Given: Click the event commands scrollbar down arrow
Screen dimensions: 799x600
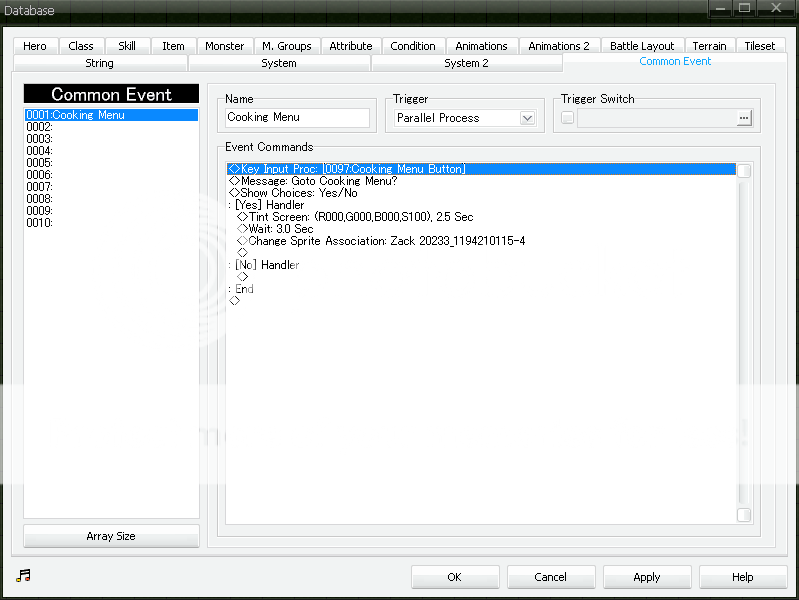Looking at the screenshot, I should 743,515.
